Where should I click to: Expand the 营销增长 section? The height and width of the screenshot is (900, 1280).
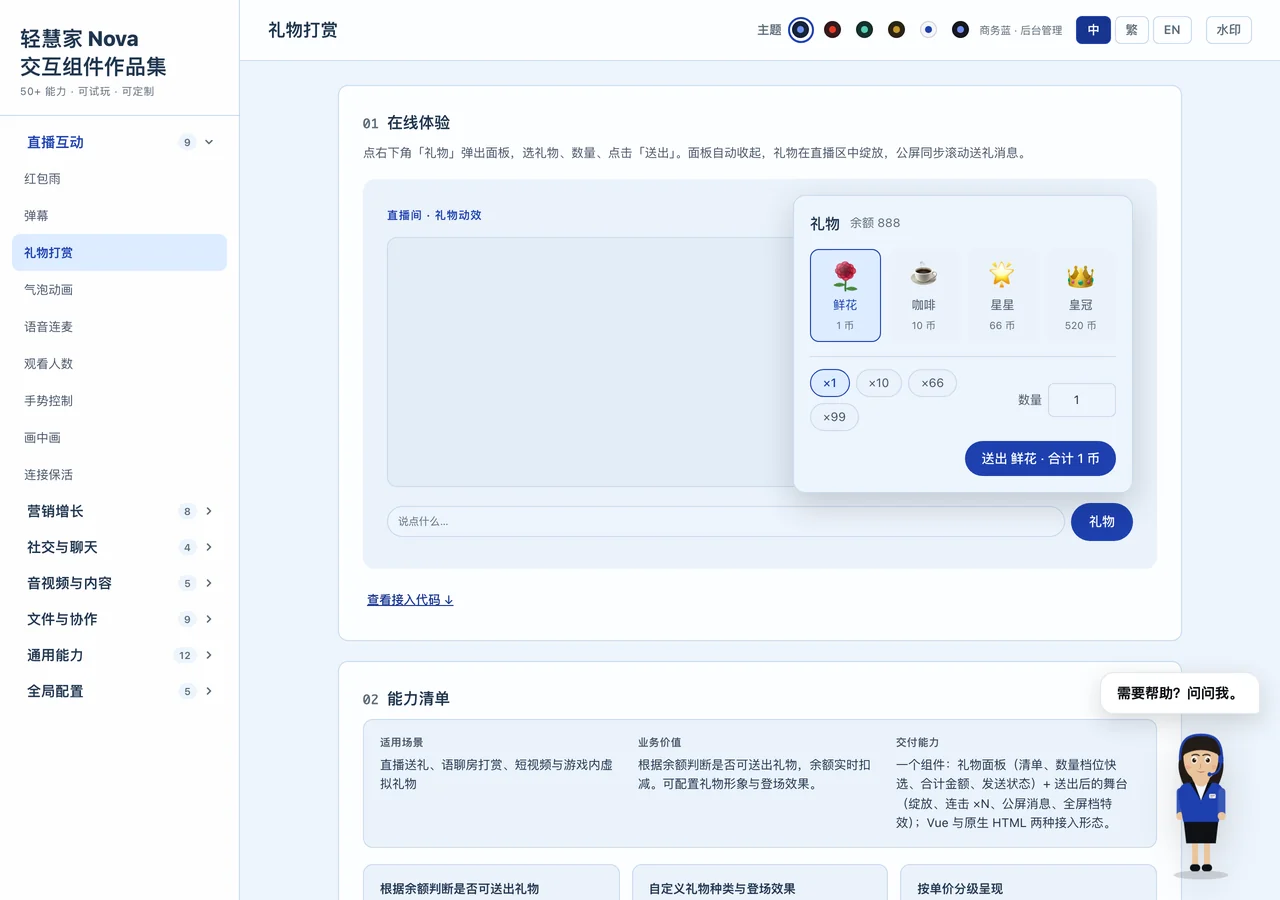coord(120,511)
